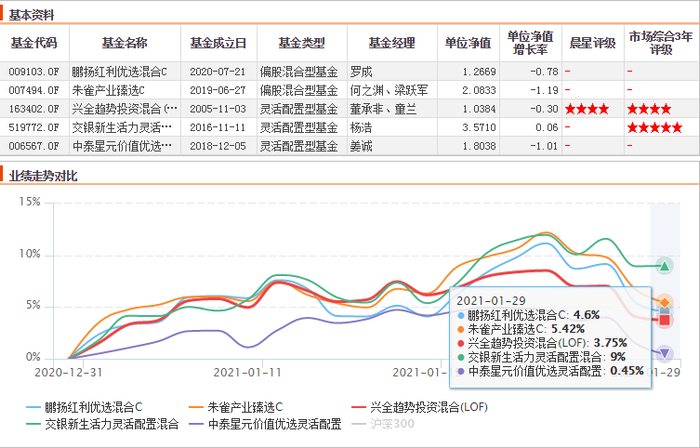
Task: Click four-star 3-year rating of 兴全趋势投资混合
Action: [x=649, y=109]
